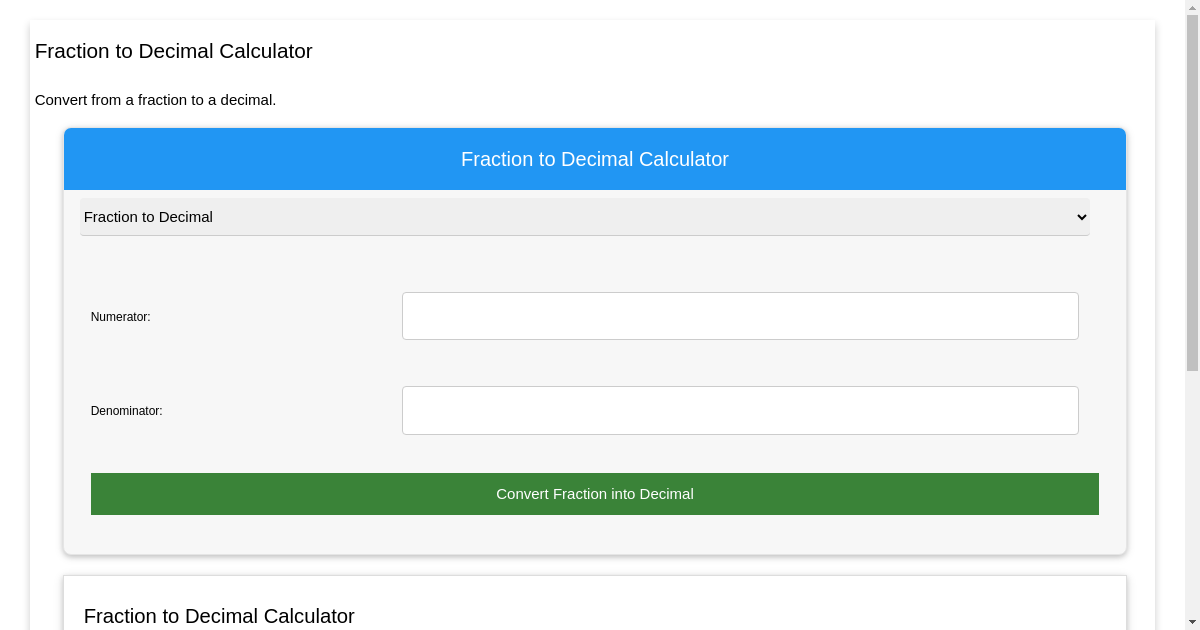Click the page title Fraction to Decimal Calculator

pyautogui.click(x=173, y=51)
